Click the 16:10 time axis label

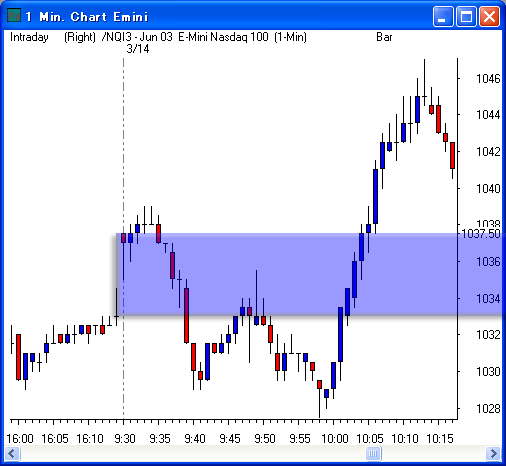(90, 439)
